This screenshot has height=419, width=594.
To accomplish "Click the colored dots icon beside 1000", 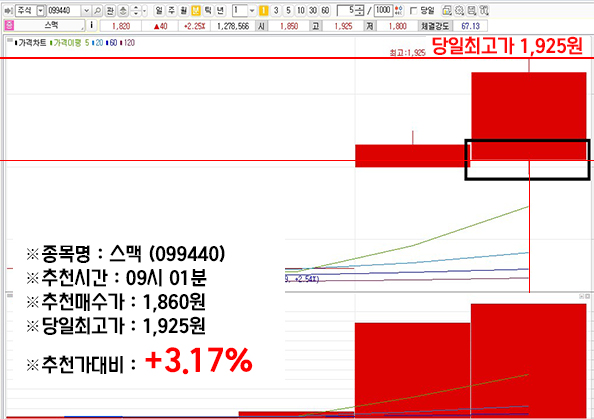I will click(x=399, y=11).
